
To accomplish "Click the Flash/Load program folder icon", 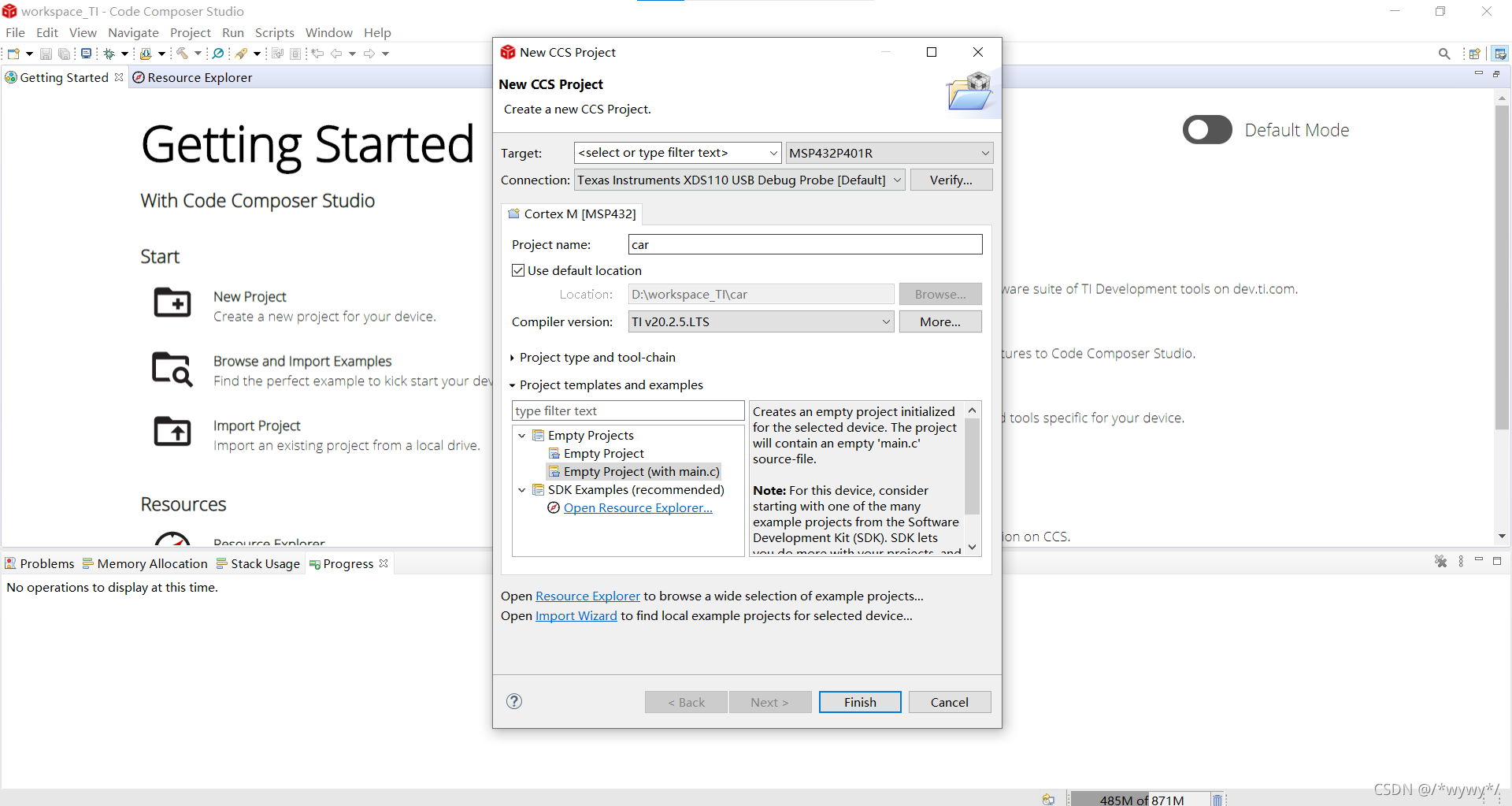I will [146, 54].
